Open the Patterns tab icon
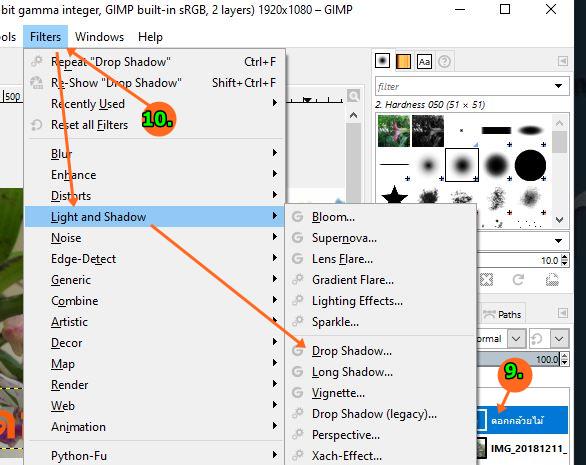Screen dimensions: 586x465 tap(403, 61)
